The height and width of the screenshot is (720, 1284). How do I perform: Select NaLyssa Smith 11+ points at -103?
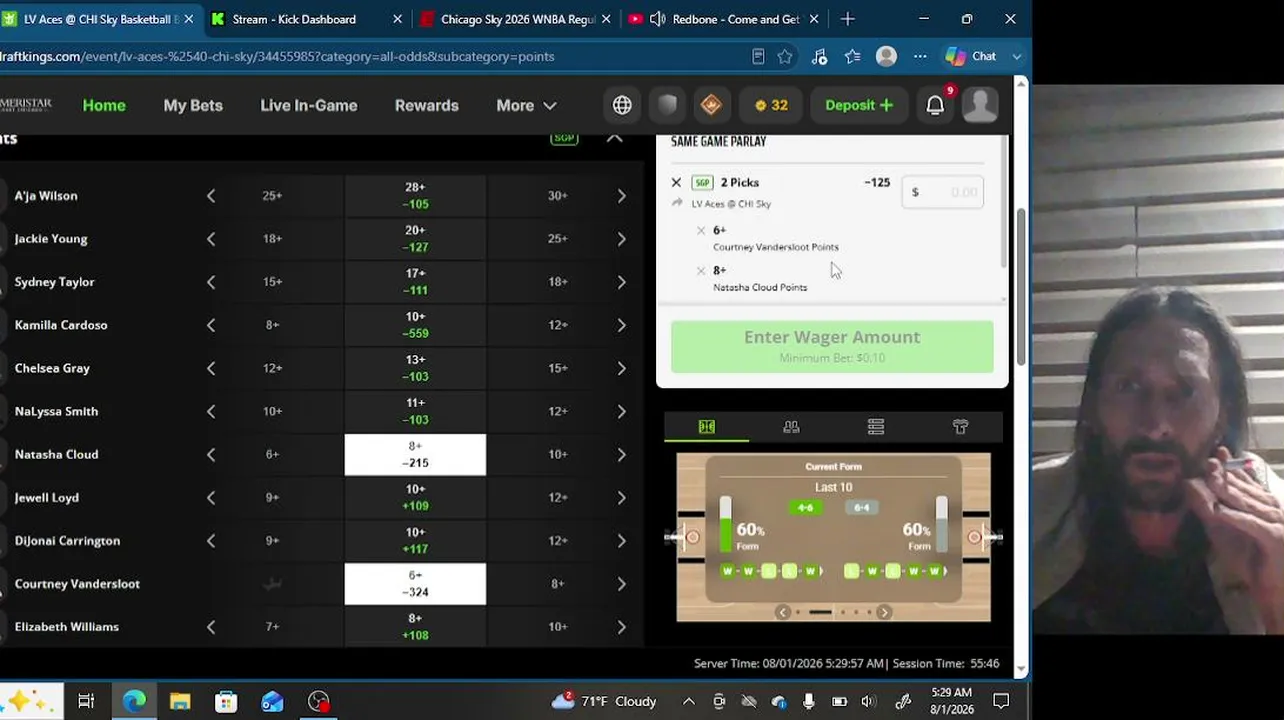pos(416,411)
